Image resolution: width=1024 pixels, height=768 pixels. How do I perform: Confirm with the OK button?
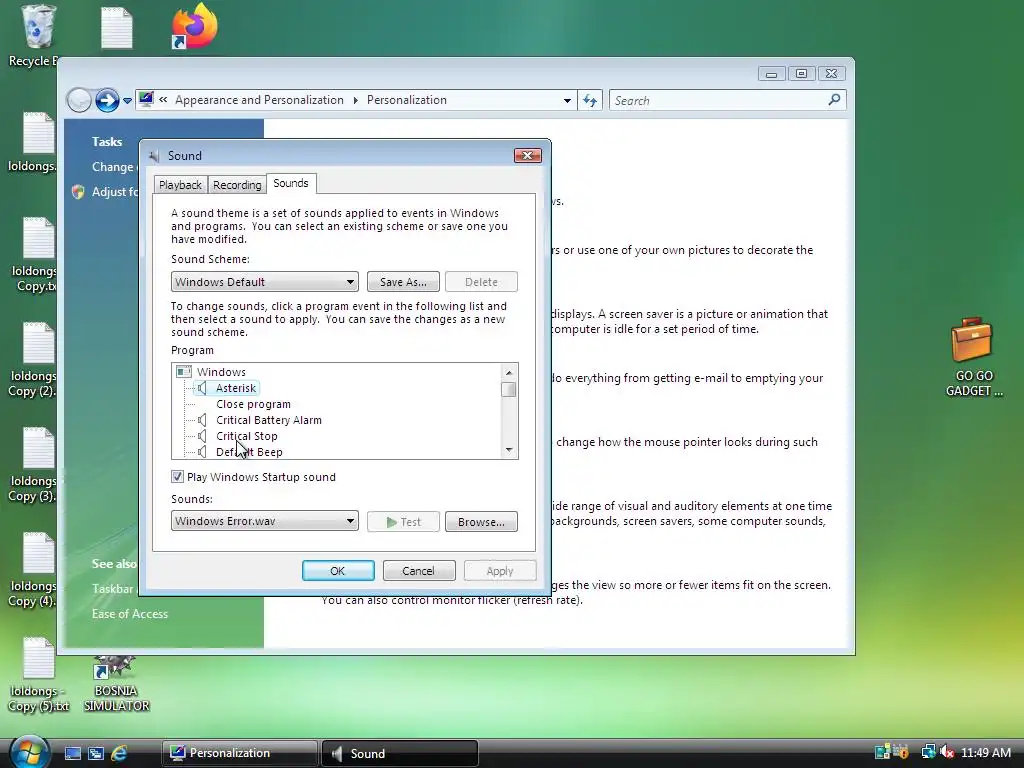(x=338, y=571)
